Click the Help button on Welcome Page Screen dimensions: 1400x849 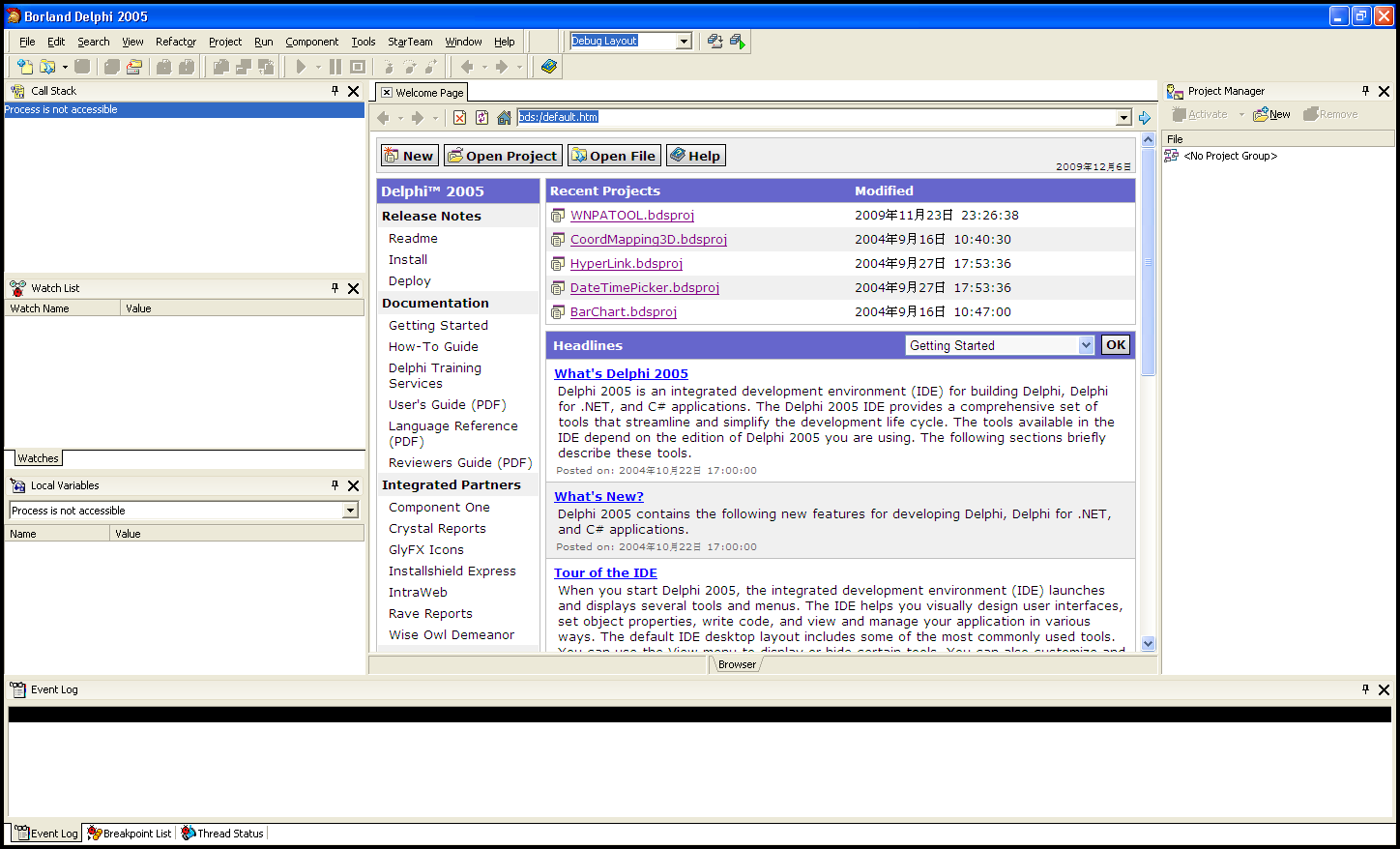[x=695, y=156]
